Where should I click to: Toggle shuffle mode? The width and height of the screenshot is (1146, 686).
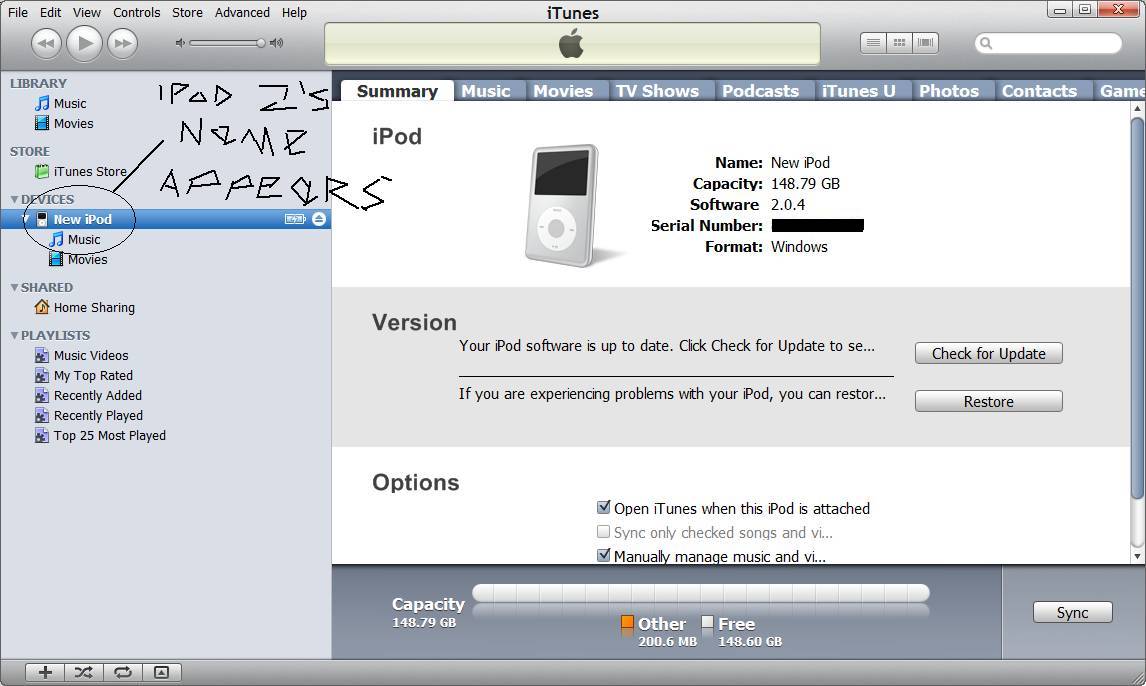coord(84,672)
